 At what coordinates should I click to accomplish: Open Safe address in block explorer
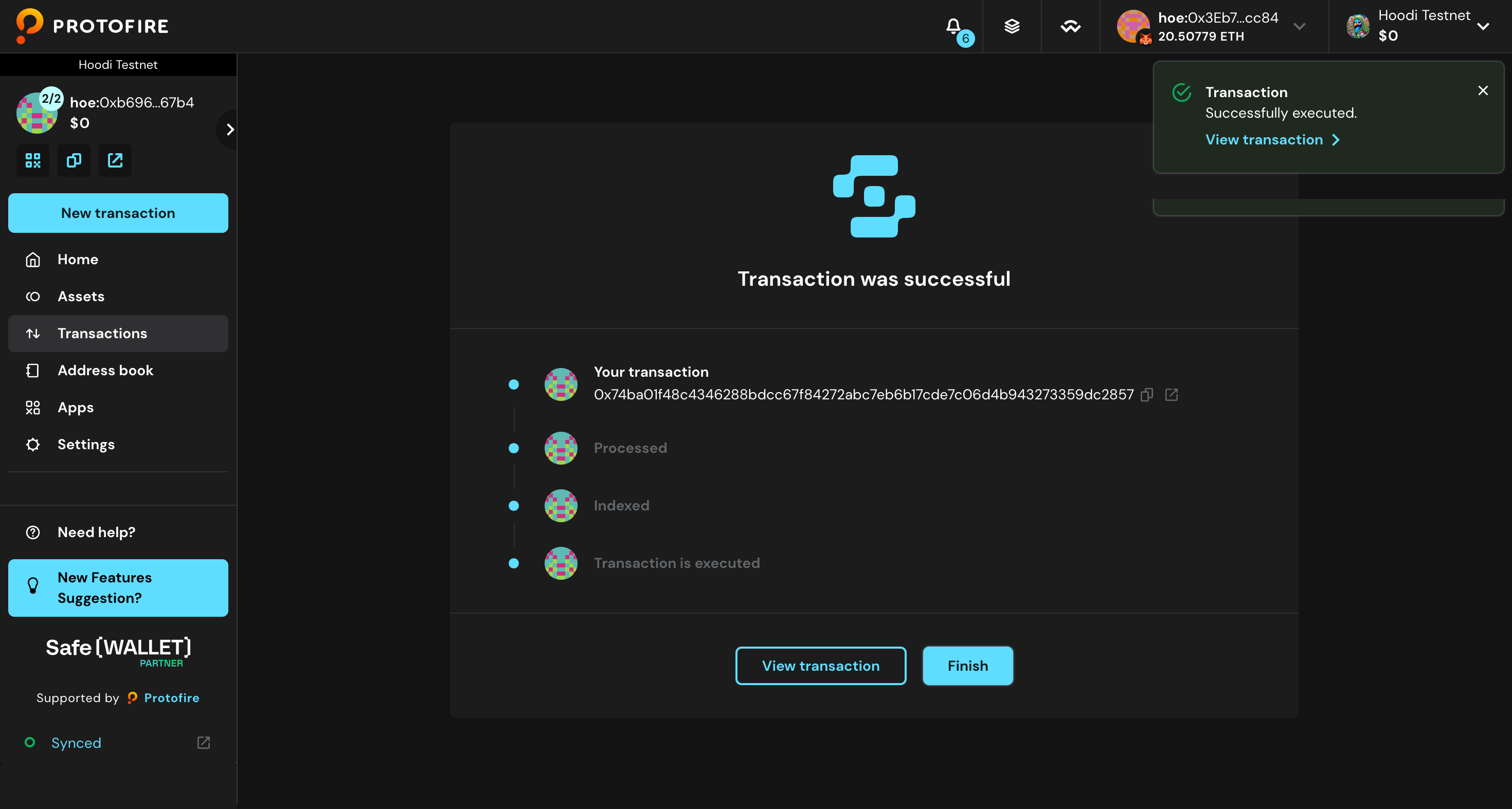[115, 160]
